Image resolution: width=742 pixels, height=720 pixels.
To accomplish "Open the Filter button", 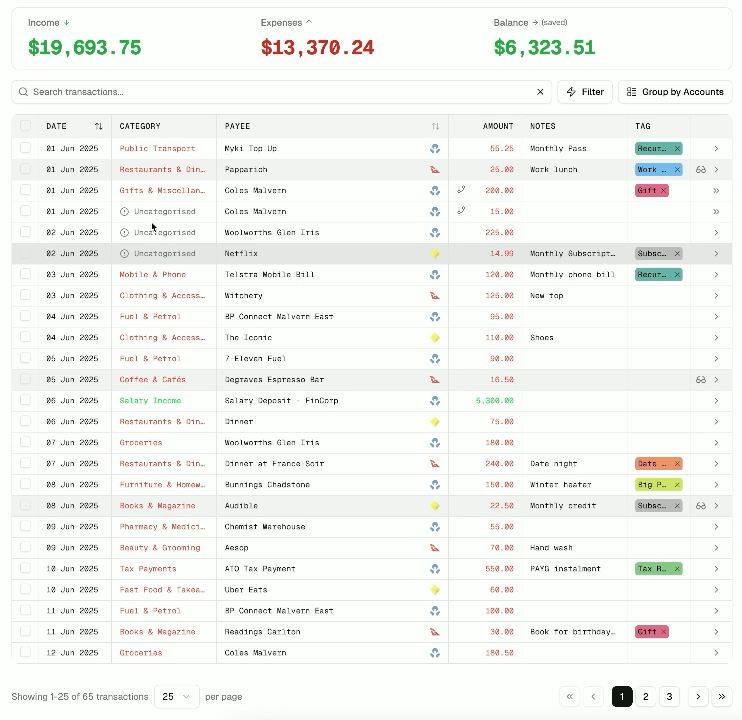I will point(585,92).
